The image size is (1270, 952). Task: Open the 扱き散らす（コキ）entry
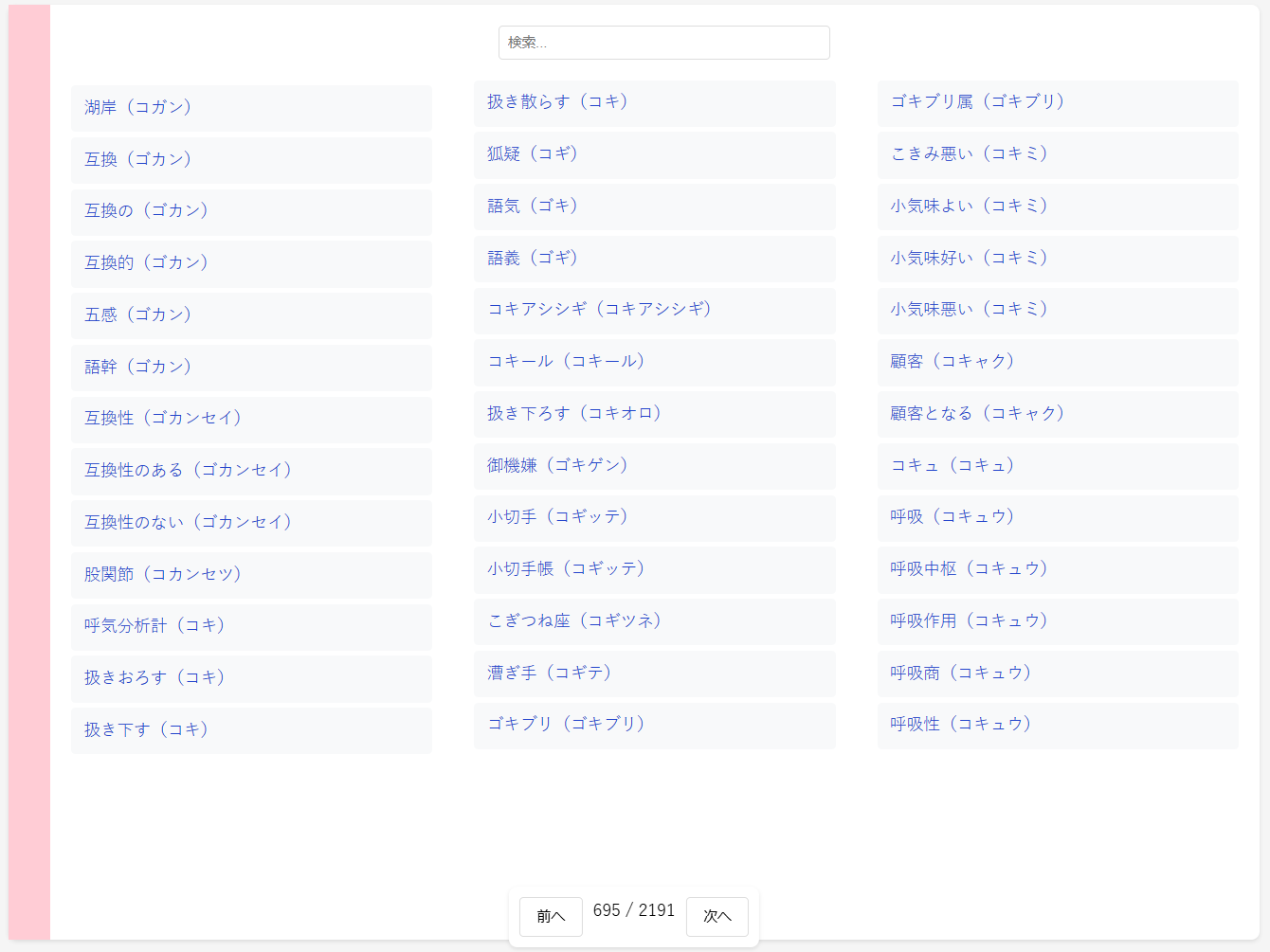pyautogui.click(x=655, y=102)
